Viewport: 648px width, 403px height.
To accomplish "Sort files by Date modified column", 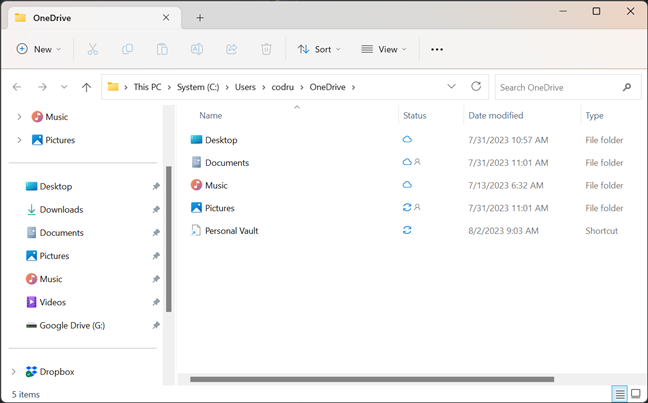I will (495, 116).
